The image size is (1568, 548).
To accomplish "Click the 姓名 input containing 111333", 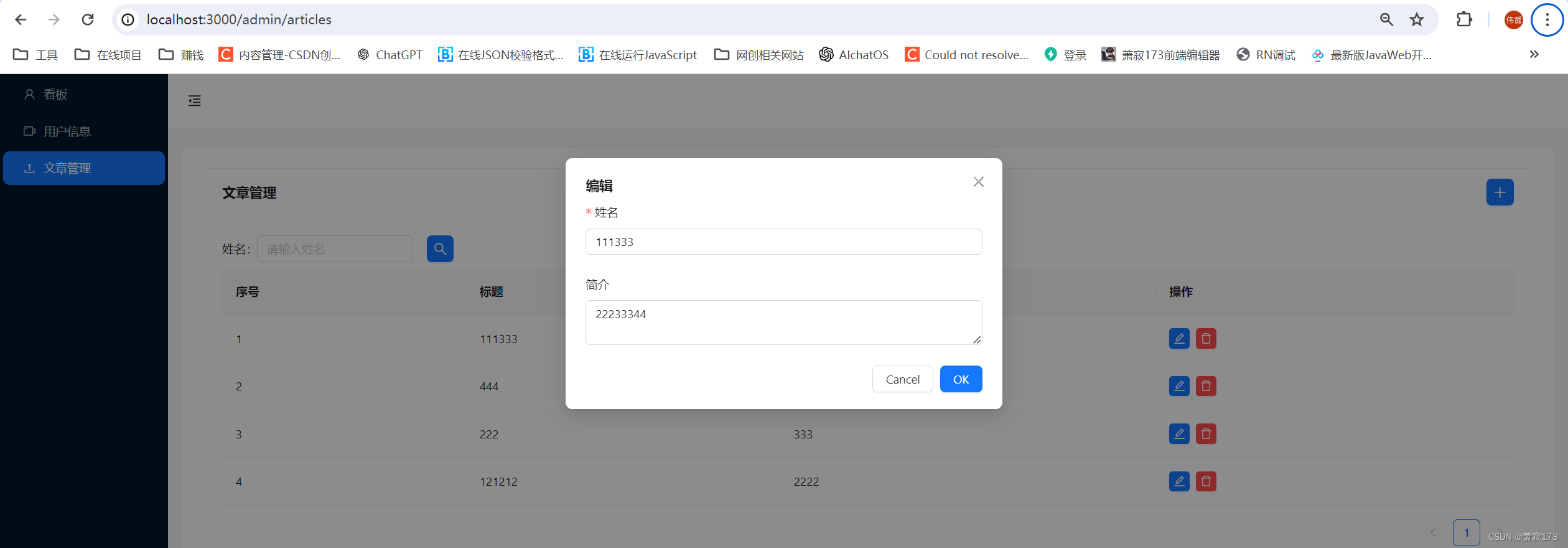I will tap(783, 242).
